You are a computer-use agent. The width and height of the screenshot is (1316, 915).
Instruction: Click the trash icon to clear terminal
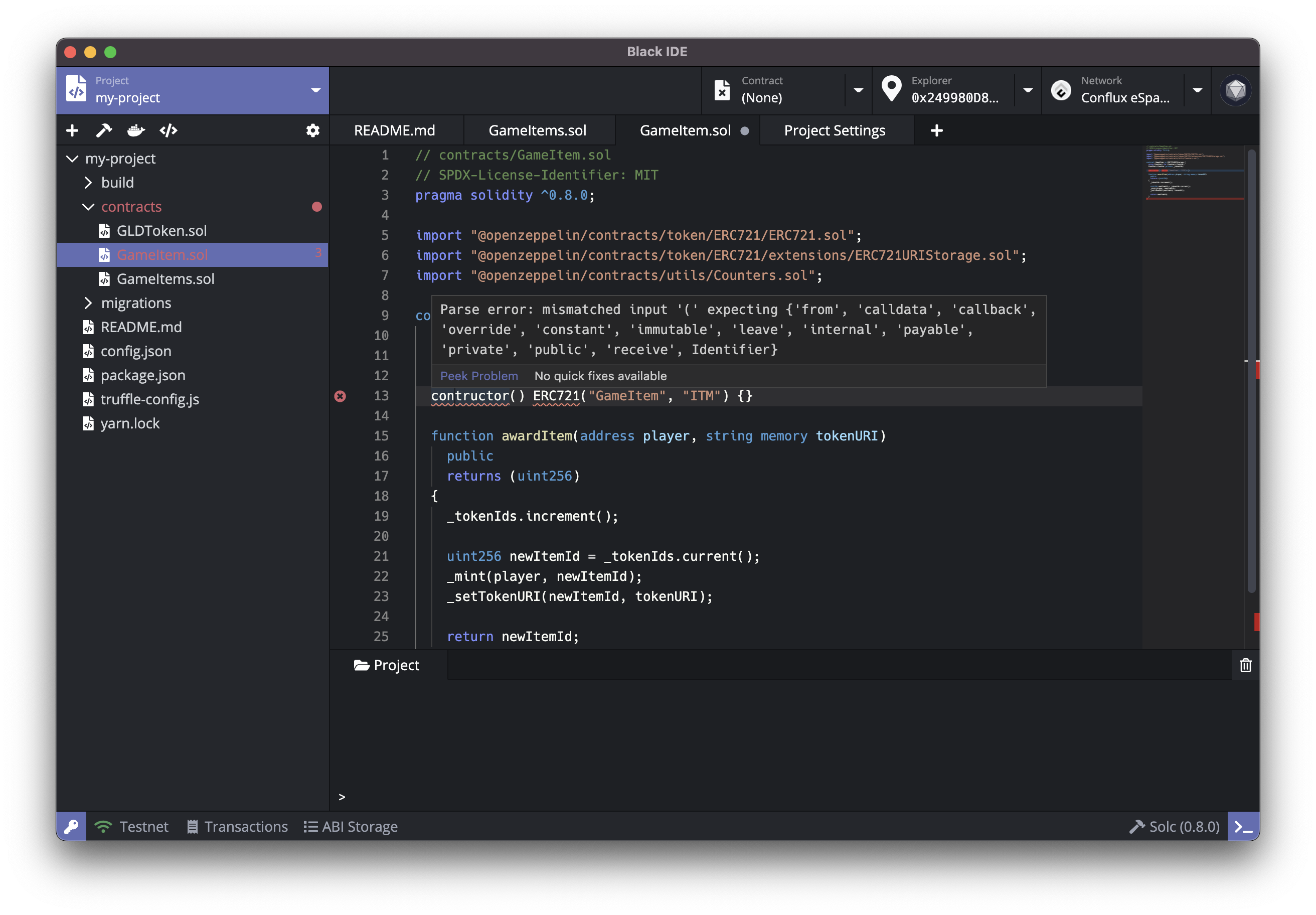pyautogui.click(x=1245, y=665)
